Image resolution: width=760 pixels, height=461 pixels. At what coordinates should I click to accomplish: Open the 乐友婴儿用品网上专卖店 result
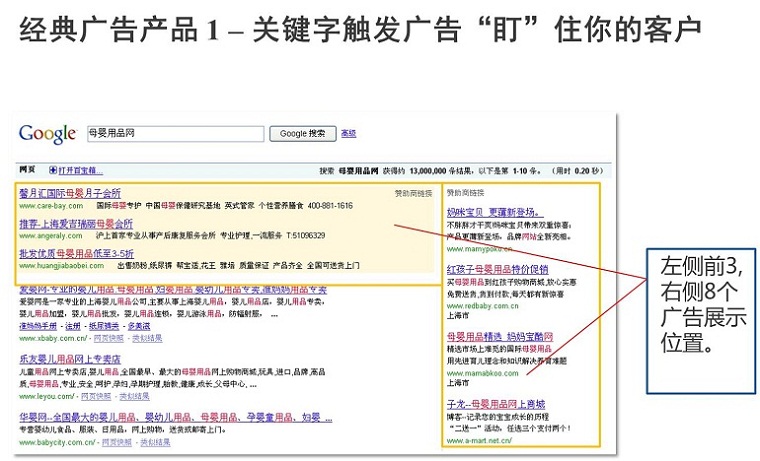coord(70,359)
